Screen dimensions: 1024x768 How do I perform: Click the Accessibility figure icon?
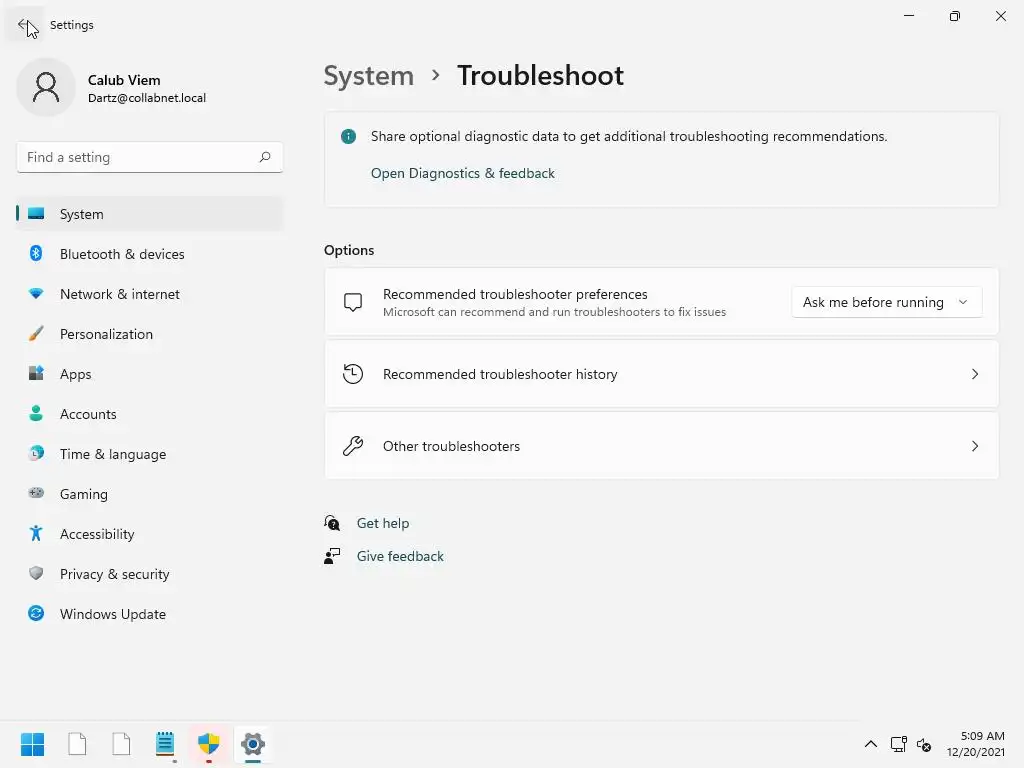(x=36, y=534)
